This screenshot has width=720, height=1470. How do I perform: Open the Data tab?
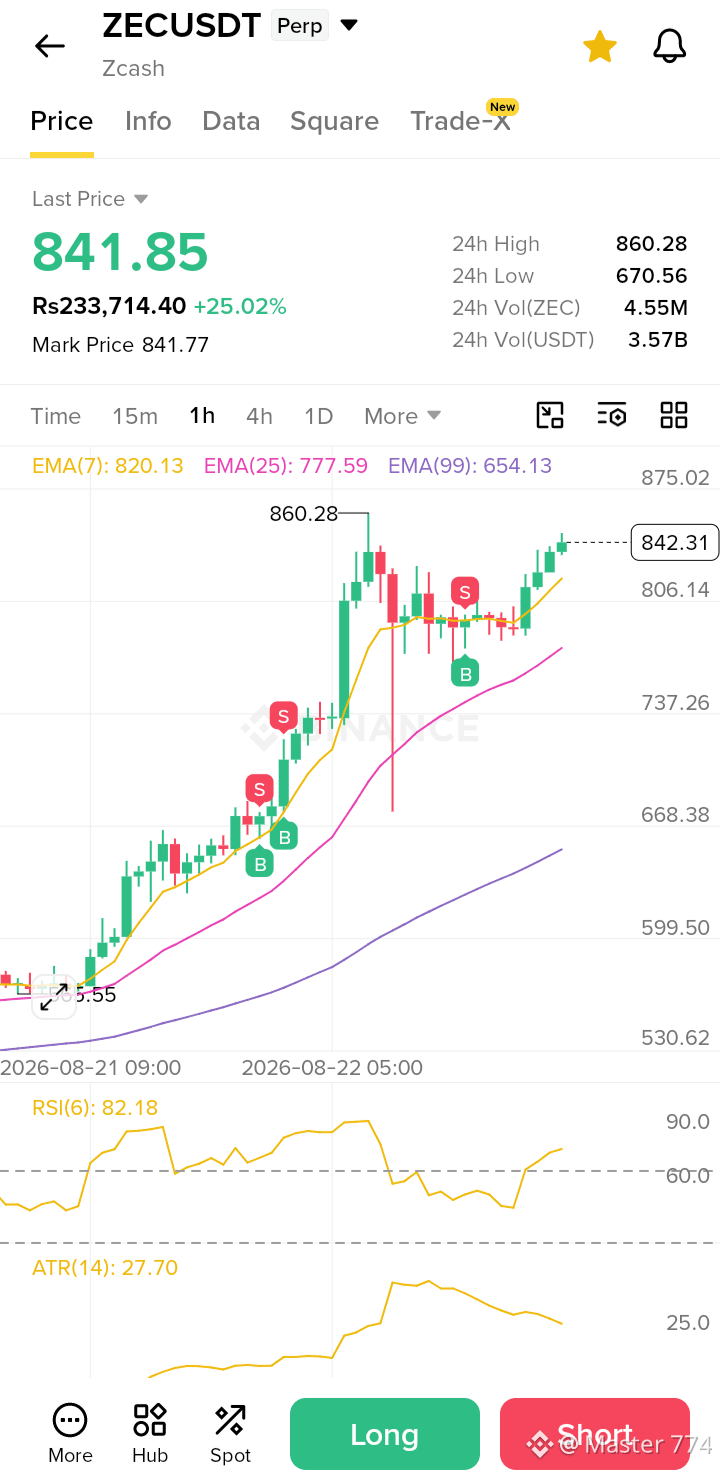pos(231,121)
